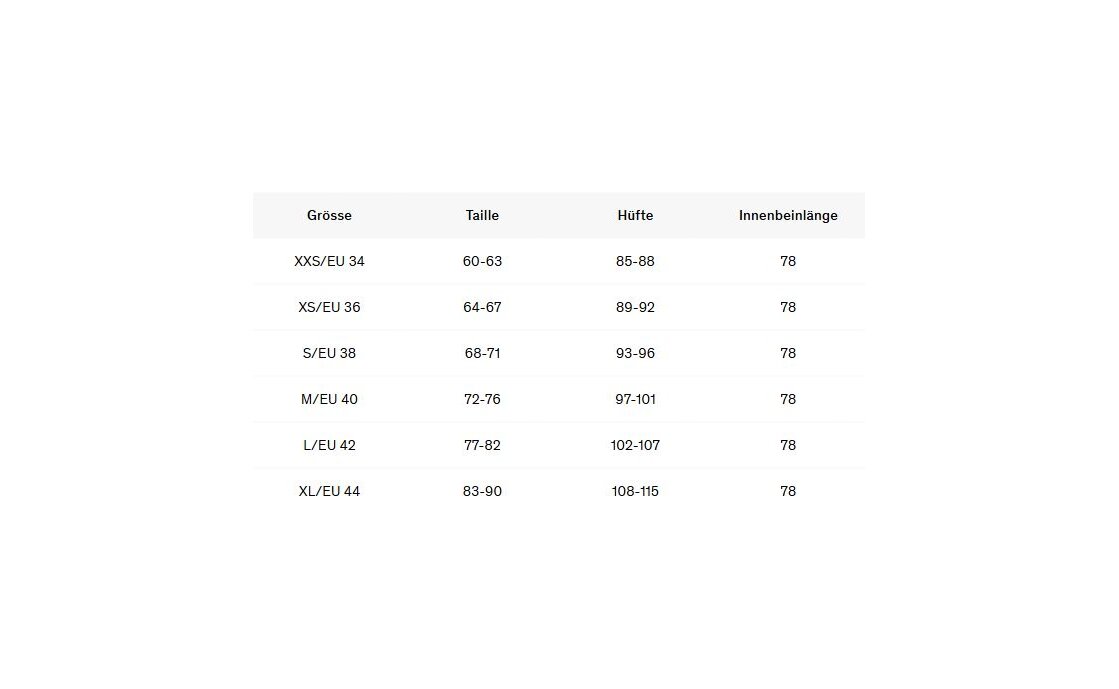Click waist value 60-63
The height and width of the screenshot is (689, 1119).
[x=482, y=261]
